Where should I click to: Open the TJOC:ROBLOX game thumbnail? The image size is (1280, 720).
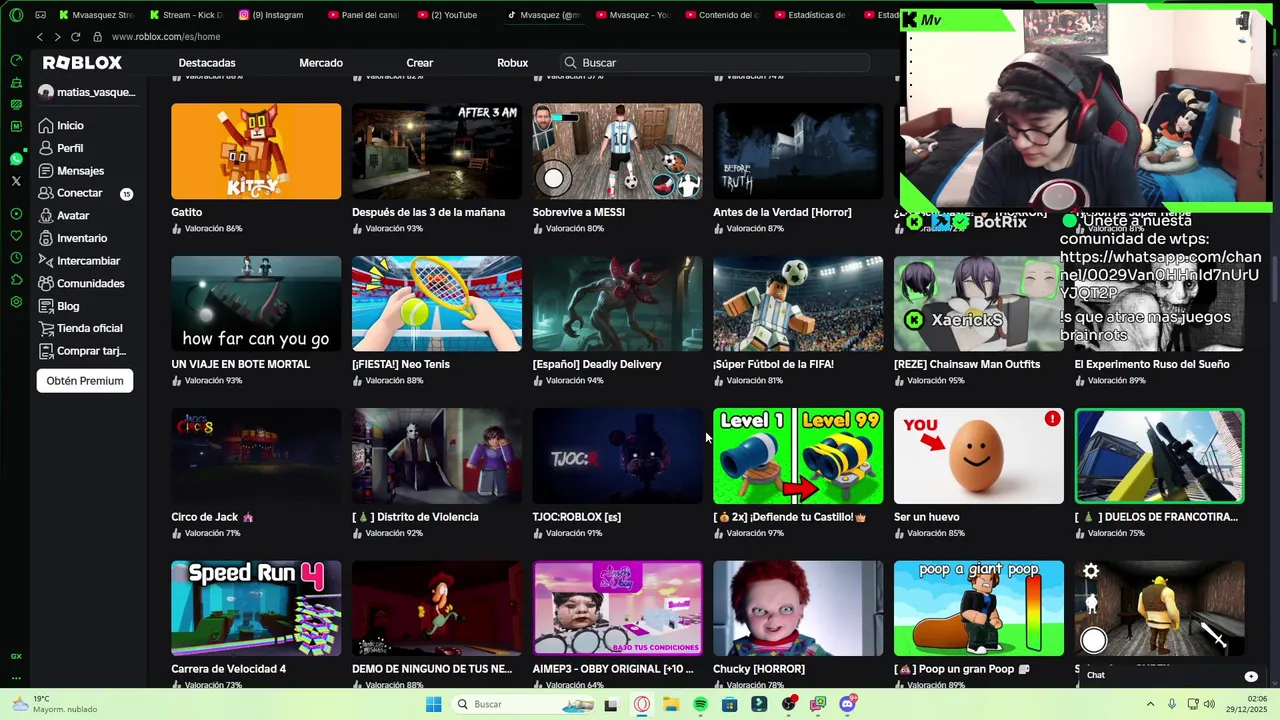(x=617, y=456)
